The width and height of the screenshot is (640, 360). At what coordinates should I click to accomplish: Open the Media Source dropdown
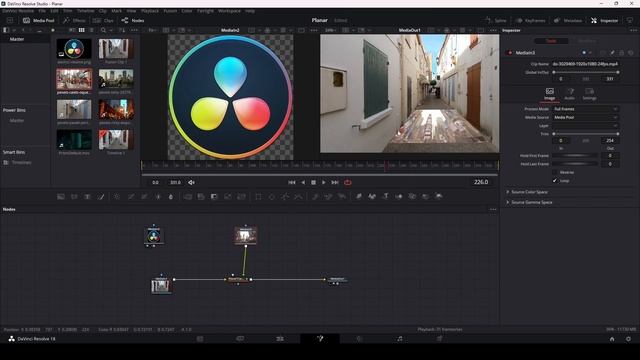tap(586, 117)
